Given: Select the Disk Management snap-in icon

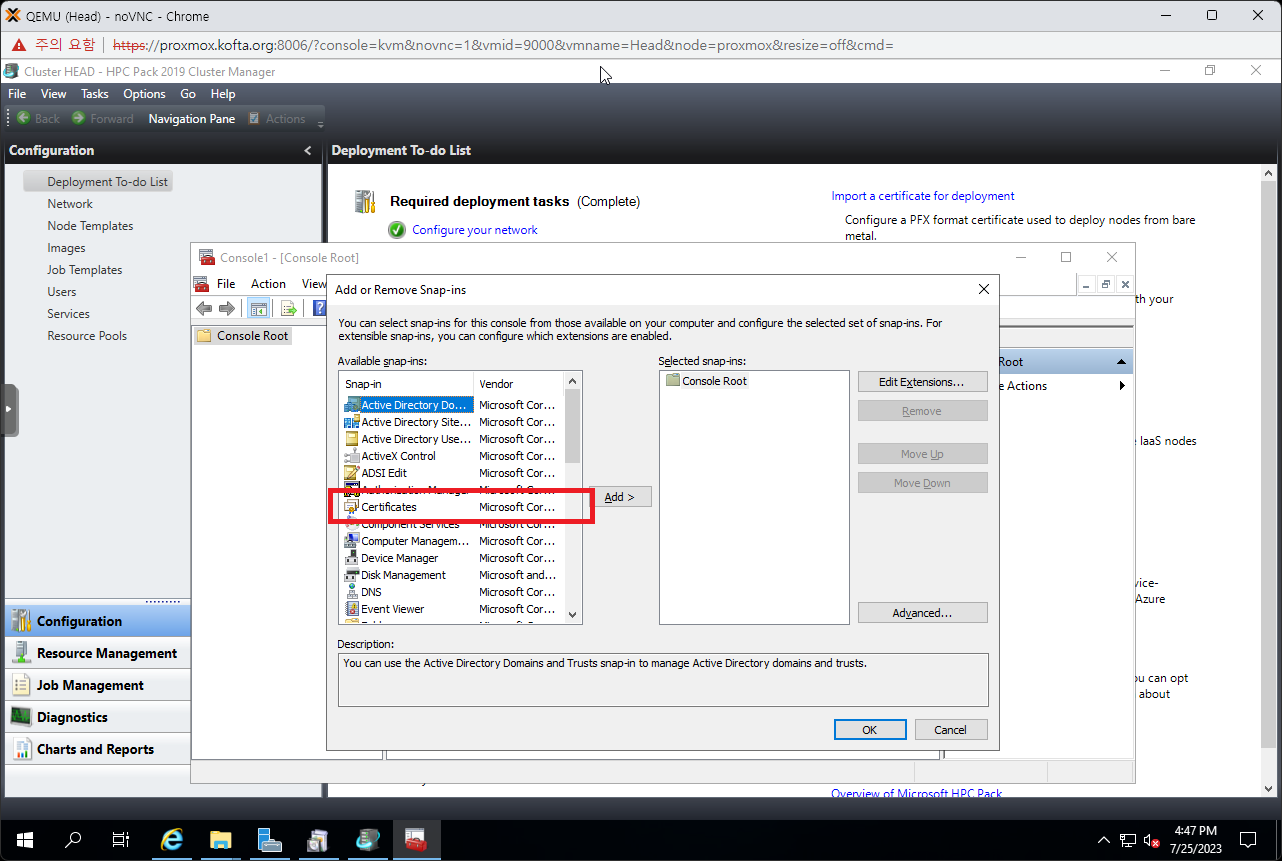Looking at the screenshot, I should pos(351,575).
